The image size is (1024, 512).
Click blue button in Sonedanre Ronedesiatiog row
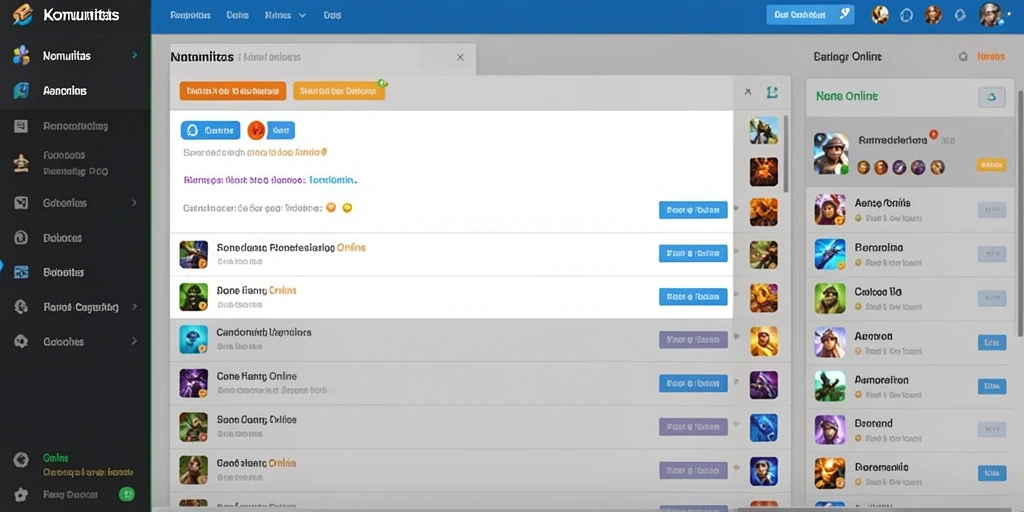pyautogui.click(x=693, y=253)
